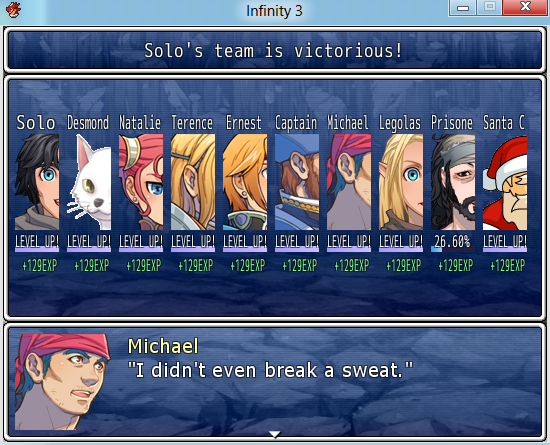Viewport: 550px width, 445px height.
Task: Click Michael's large face in dialogue box
Action: point(62,382)
